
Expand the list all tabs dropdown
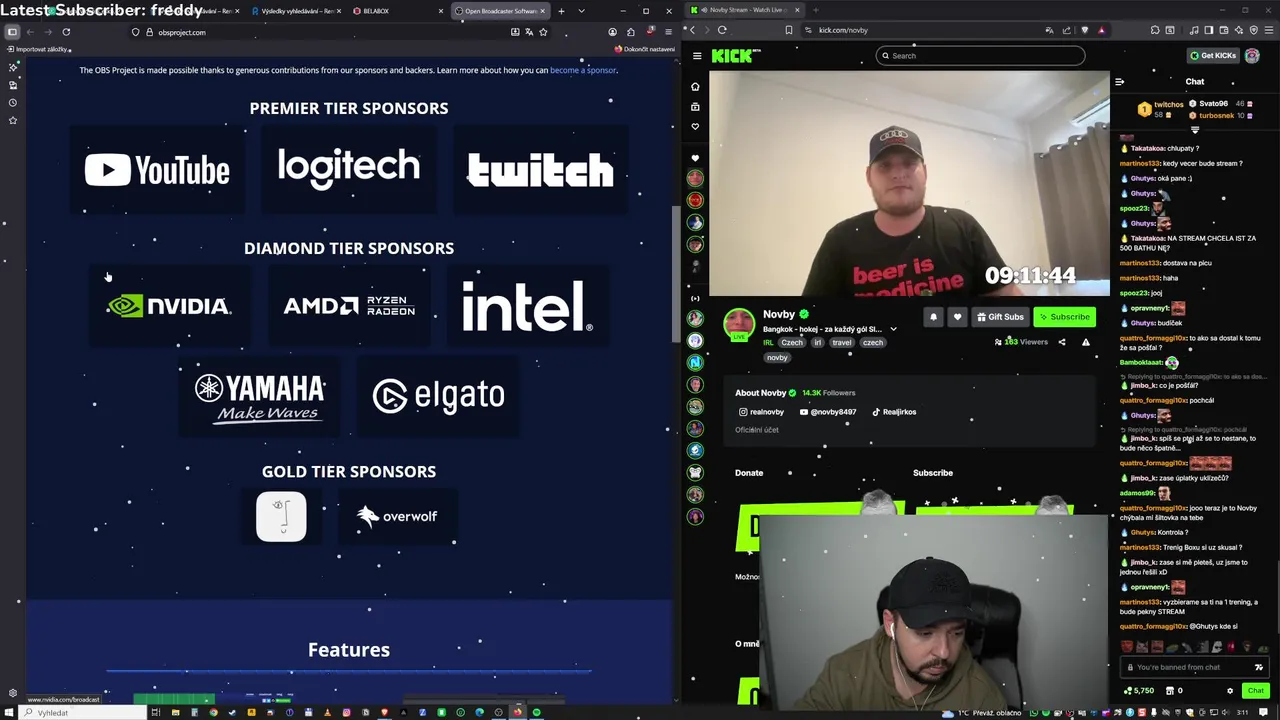581,11
